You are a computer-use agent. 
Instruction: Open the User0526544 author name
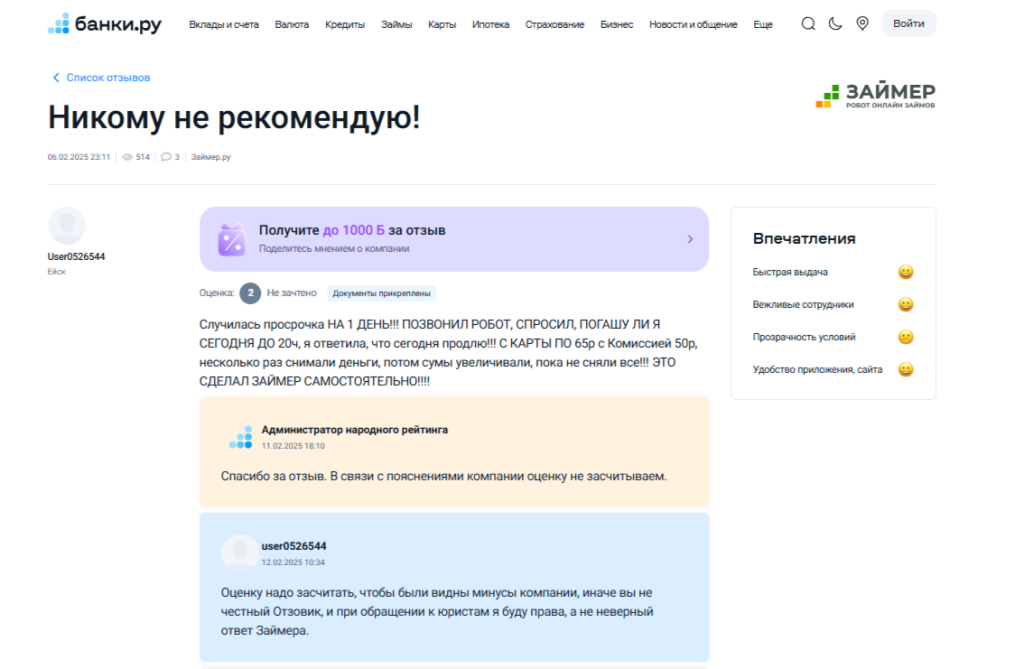point(76,257)
